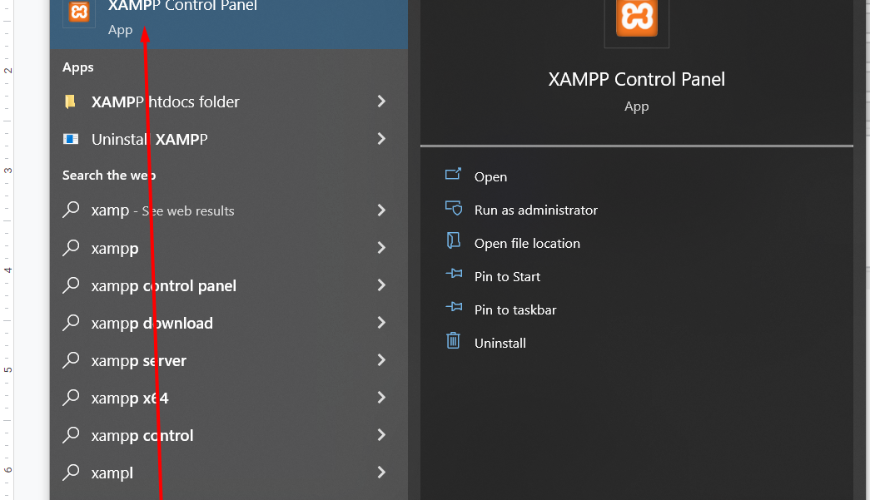Click the XAMPP Control Panel result icon
Viewport: 870px width, 500px height.
[78, 12]
